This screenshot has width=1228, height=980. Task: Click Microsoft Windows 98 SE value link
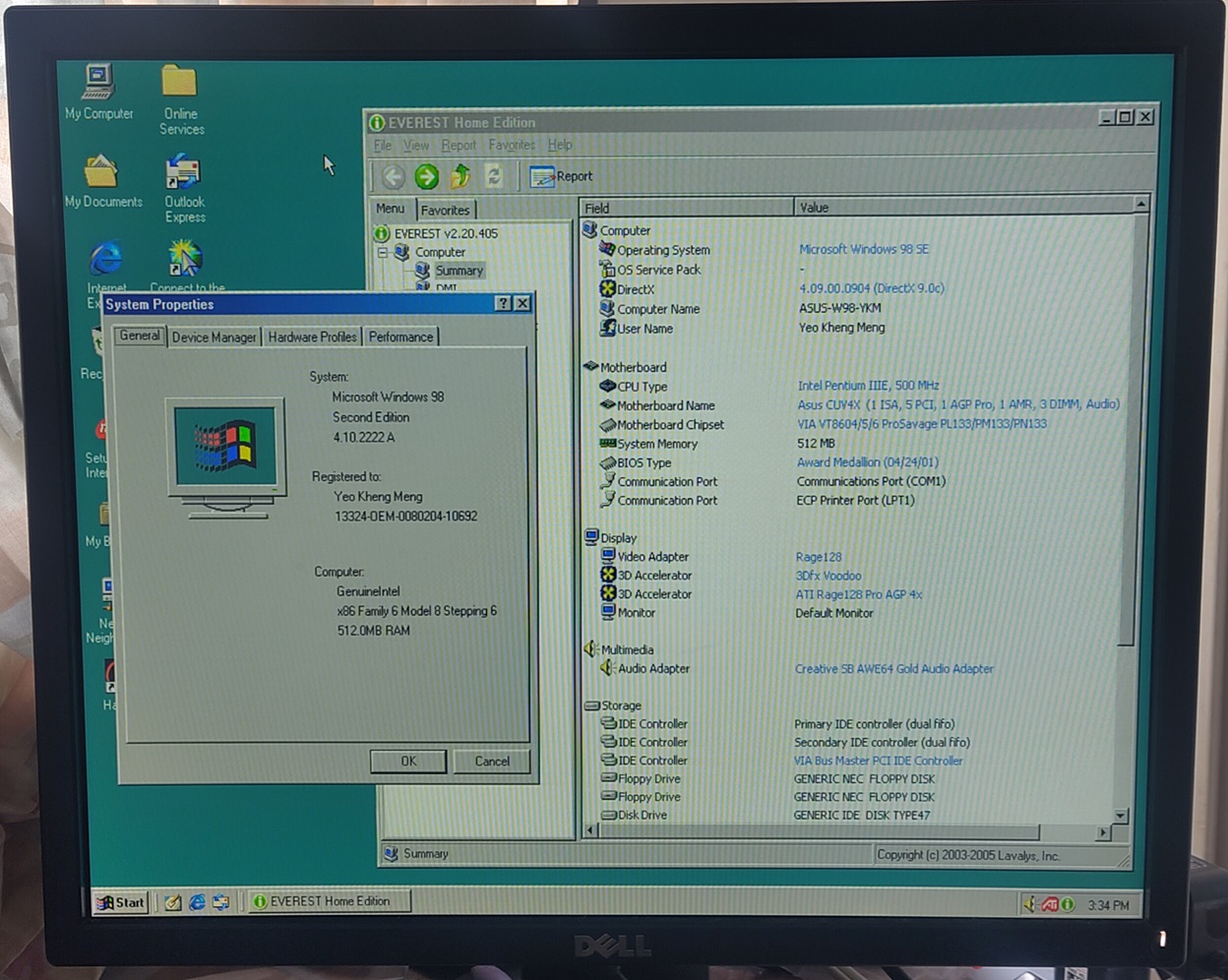(x=863, y=249)
